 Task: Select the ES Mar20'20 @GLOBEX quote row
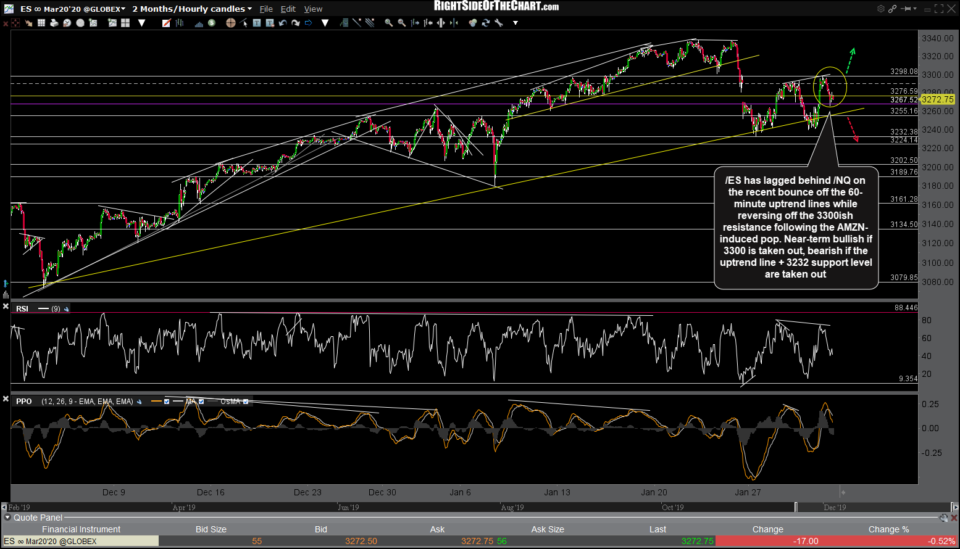coord(479,542)
